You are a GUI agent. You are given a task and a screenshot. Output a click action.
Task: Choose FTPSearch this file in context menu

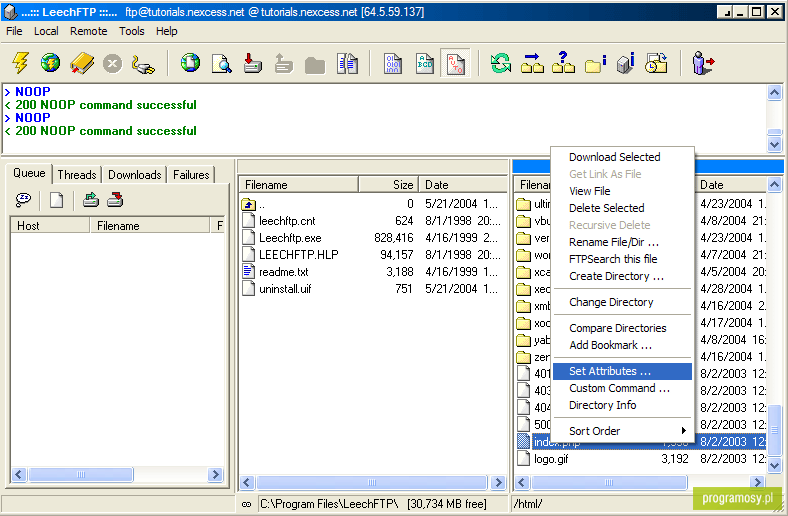point(622,259)
